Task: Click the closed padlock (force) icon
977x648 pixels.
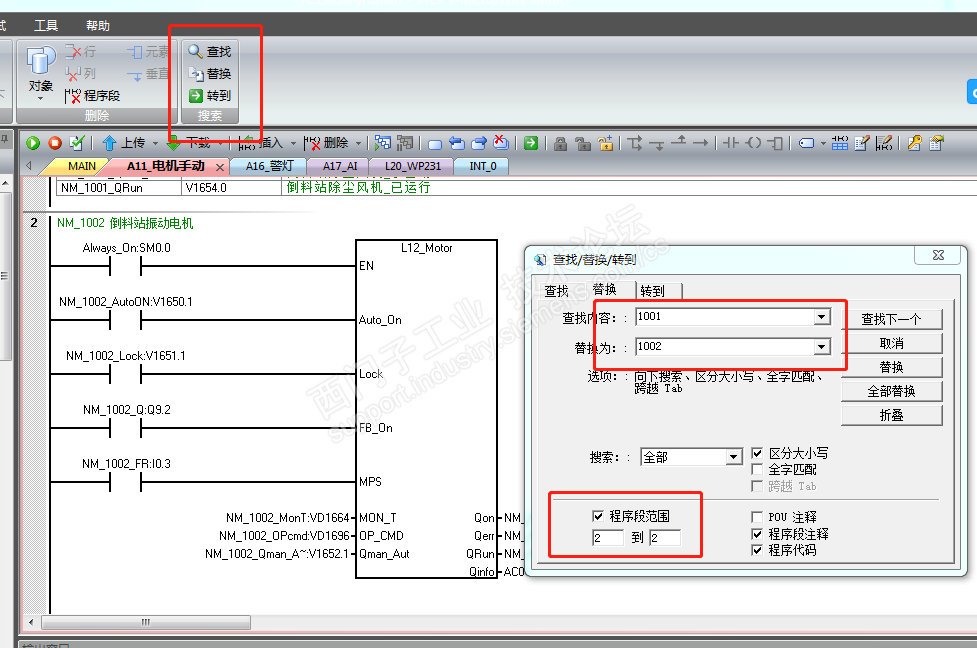Action: (x=560, y=144)
